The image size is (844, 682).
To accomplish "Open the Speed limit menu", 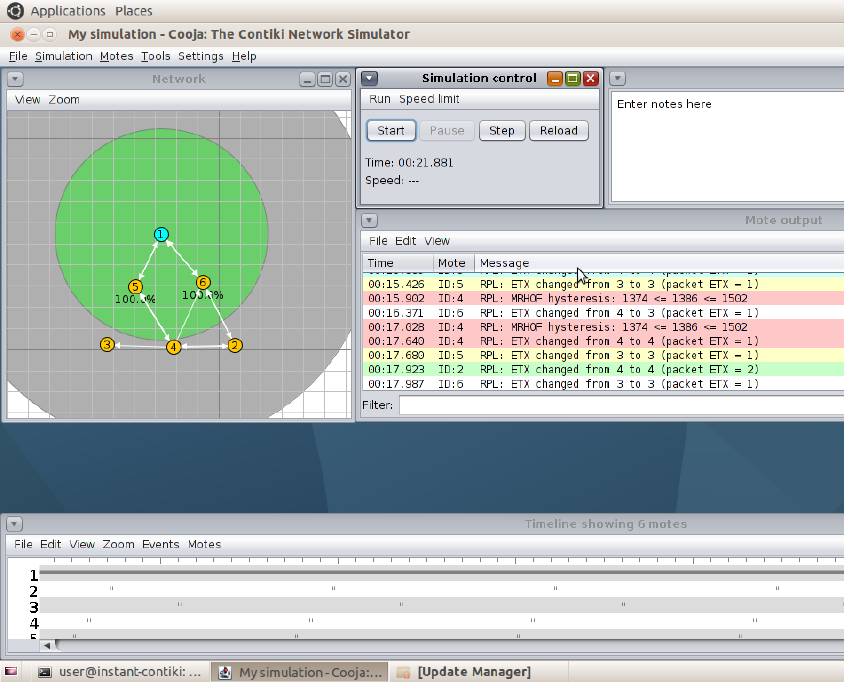I will click(429, 99).
